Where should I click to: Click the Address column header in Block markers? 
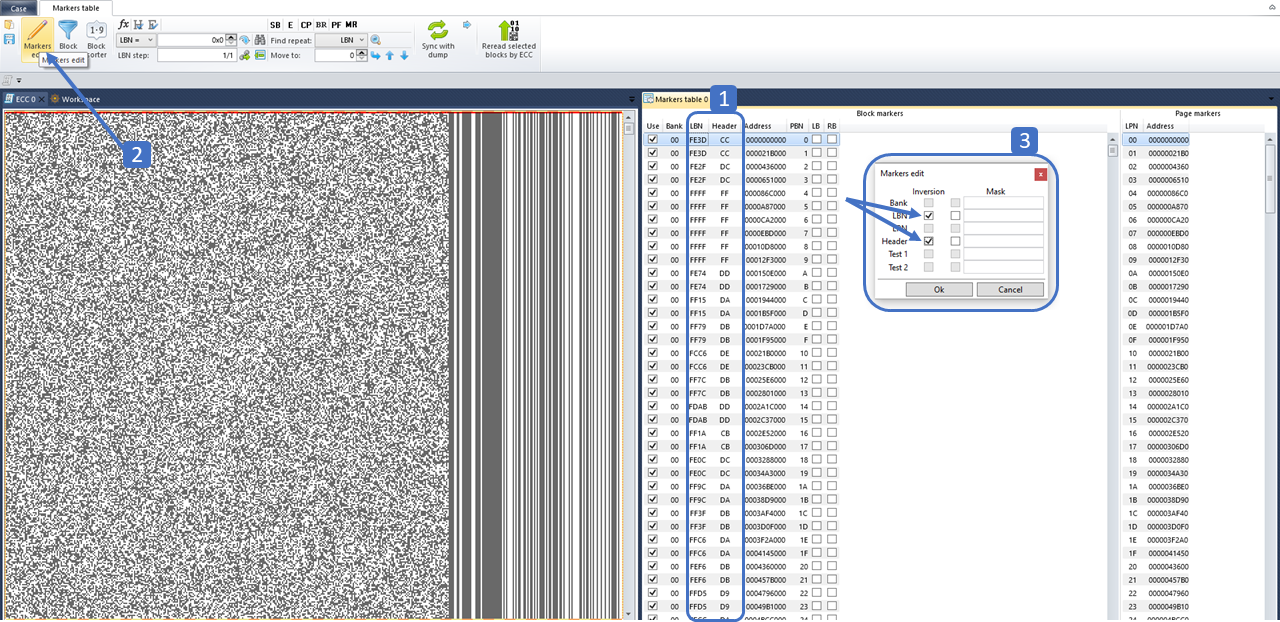pos(758,126)
